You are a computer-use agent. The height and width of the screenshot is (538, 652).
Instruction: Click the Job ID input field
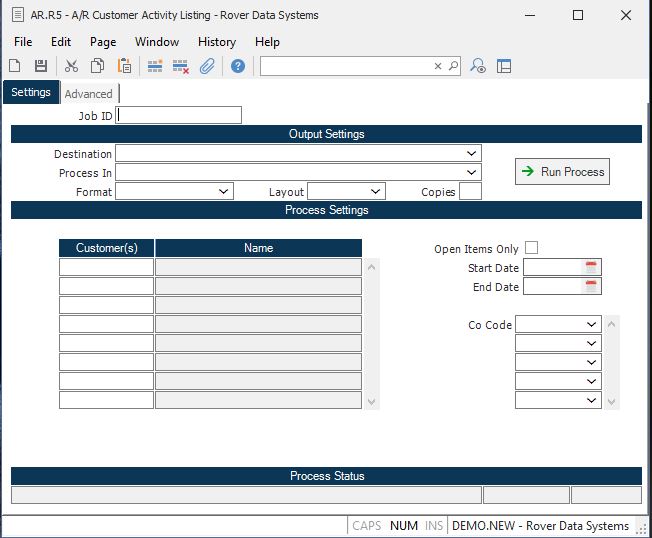tap(179, 115)
